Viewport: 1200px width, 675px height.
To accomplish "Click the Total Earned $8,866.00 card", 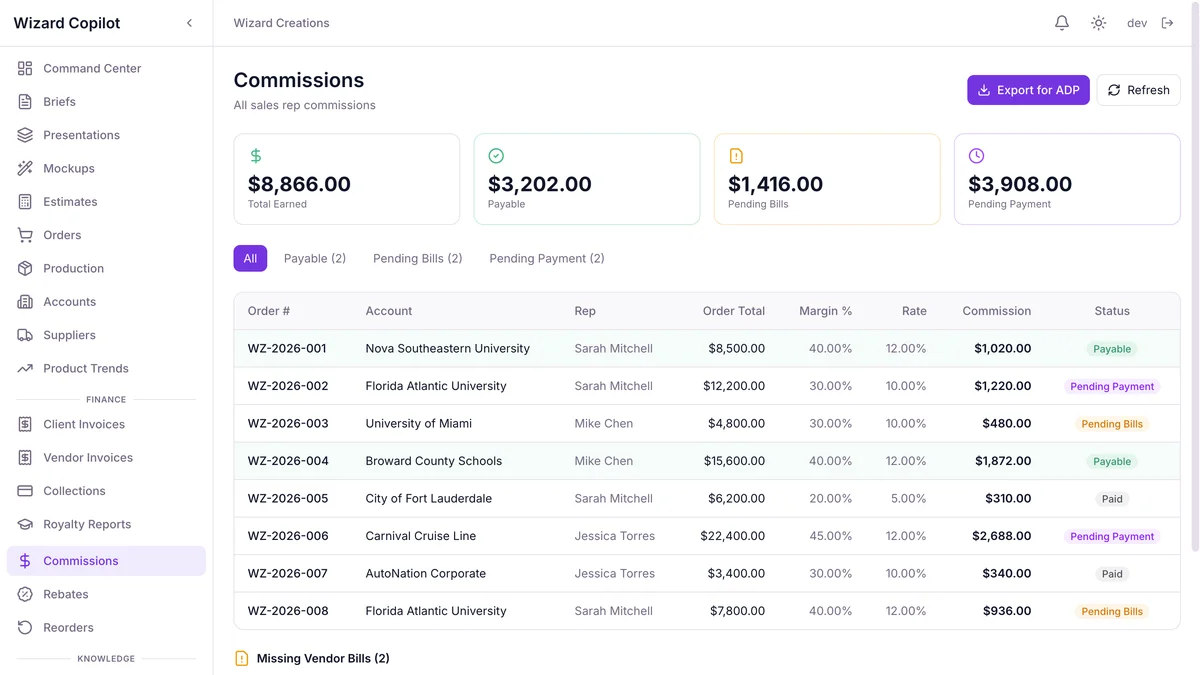I will point(347,179).
